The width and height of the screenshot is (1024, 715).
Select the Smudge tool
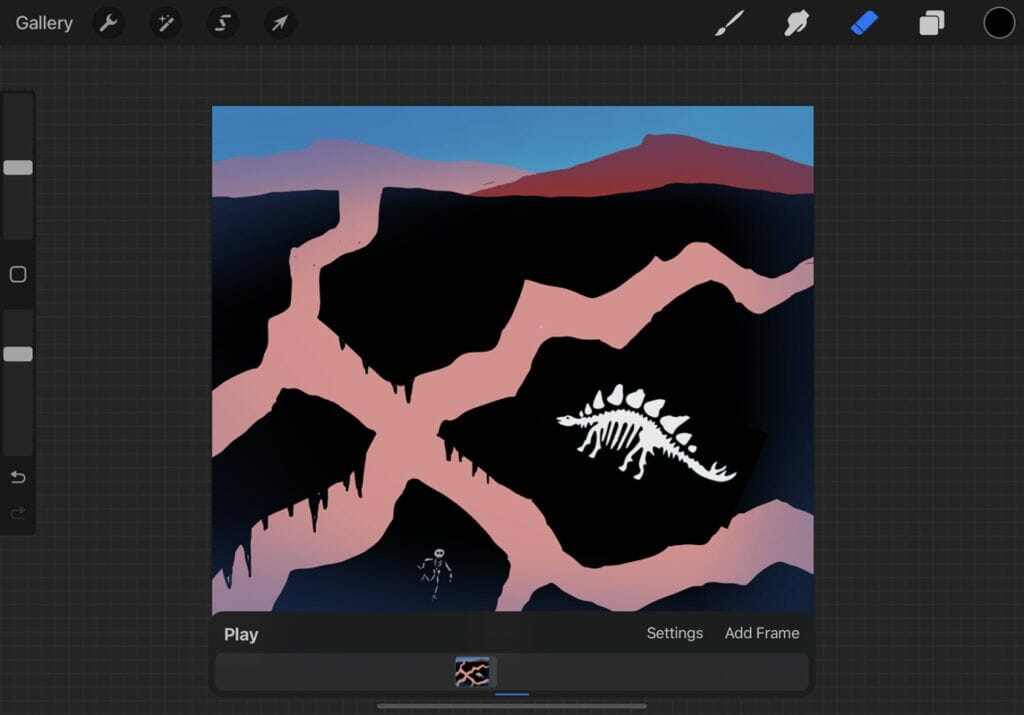(797, 24)
